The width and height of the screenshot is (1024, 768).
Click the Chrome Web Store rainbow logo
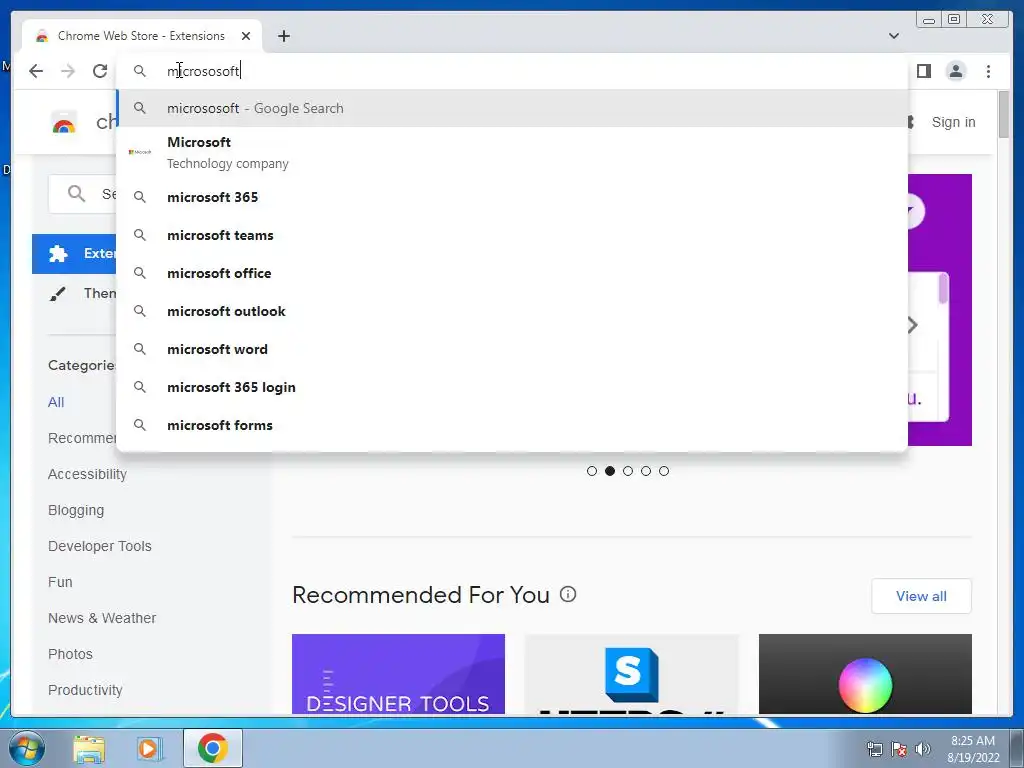point(64,122)
